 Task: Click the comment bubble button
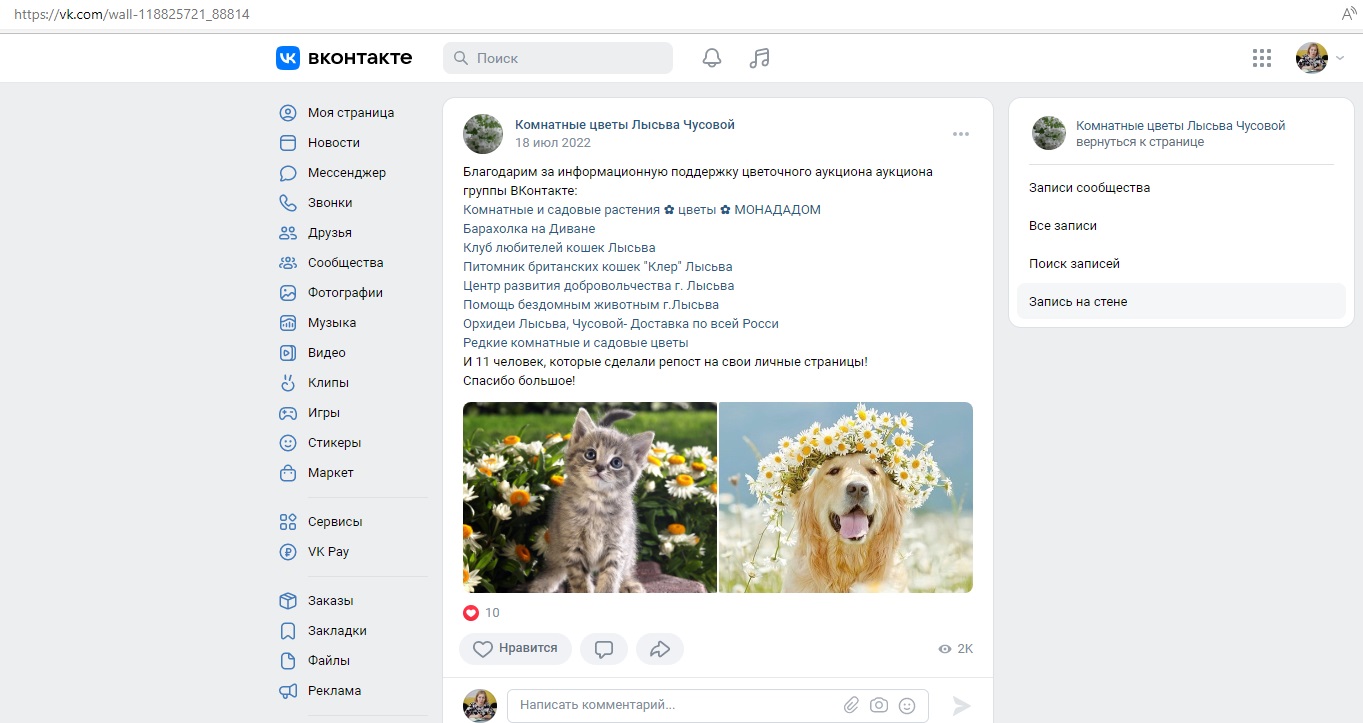pyautogui.click(x=604, y=649)
